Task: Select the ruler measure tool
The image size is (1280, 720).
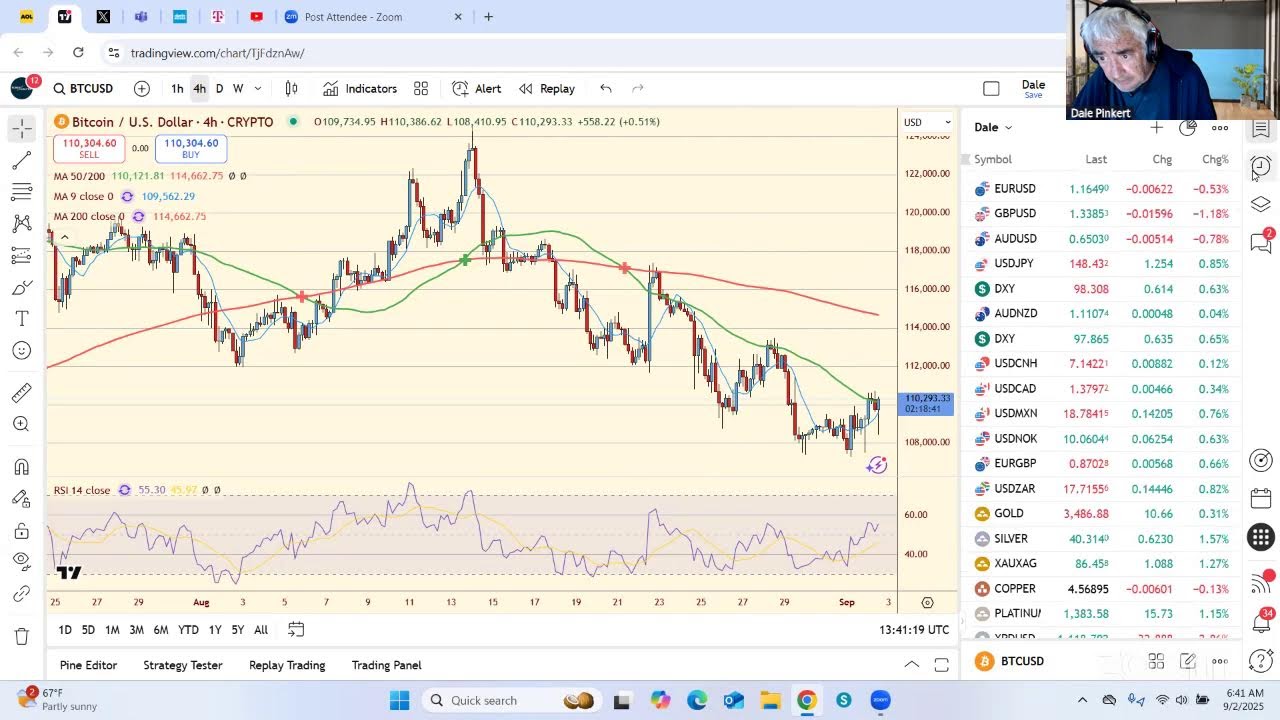Action: 21,393
